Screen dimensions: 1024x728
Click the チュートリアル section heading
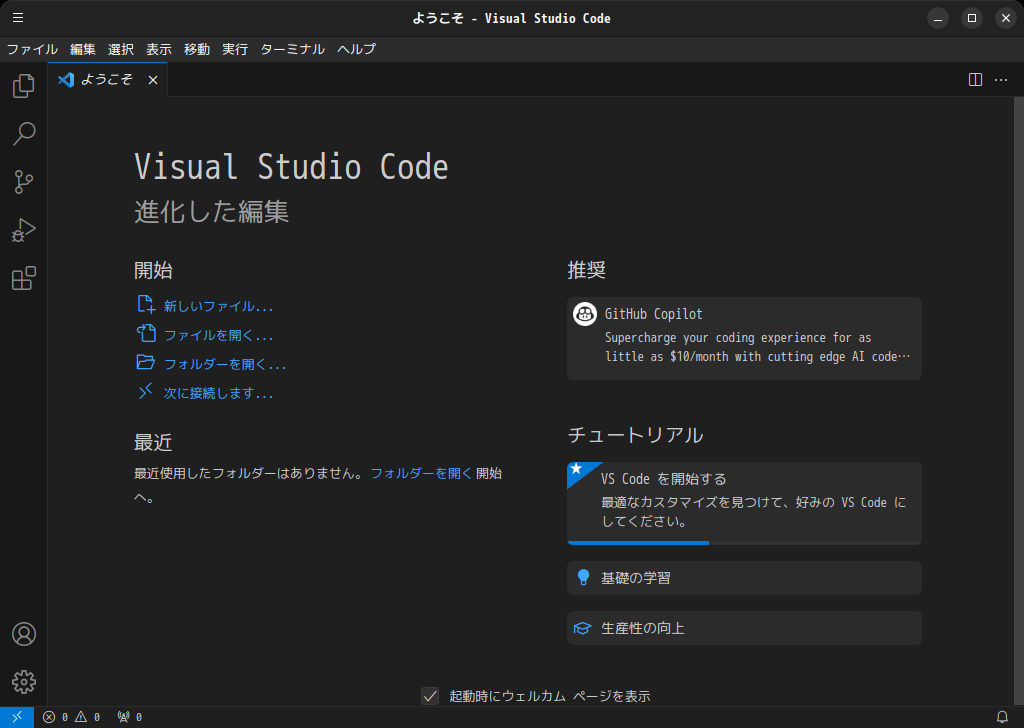[x=635, y=435]
